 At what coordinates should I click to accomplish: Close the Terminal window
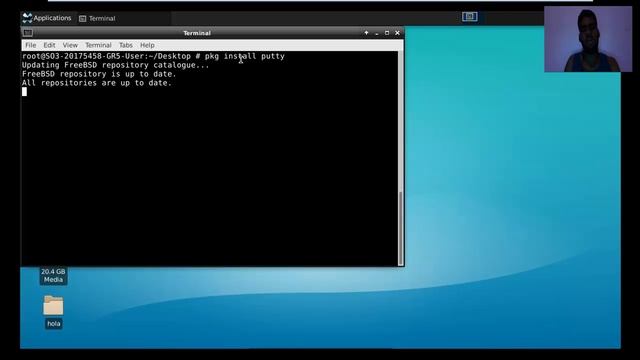point(397,33)
